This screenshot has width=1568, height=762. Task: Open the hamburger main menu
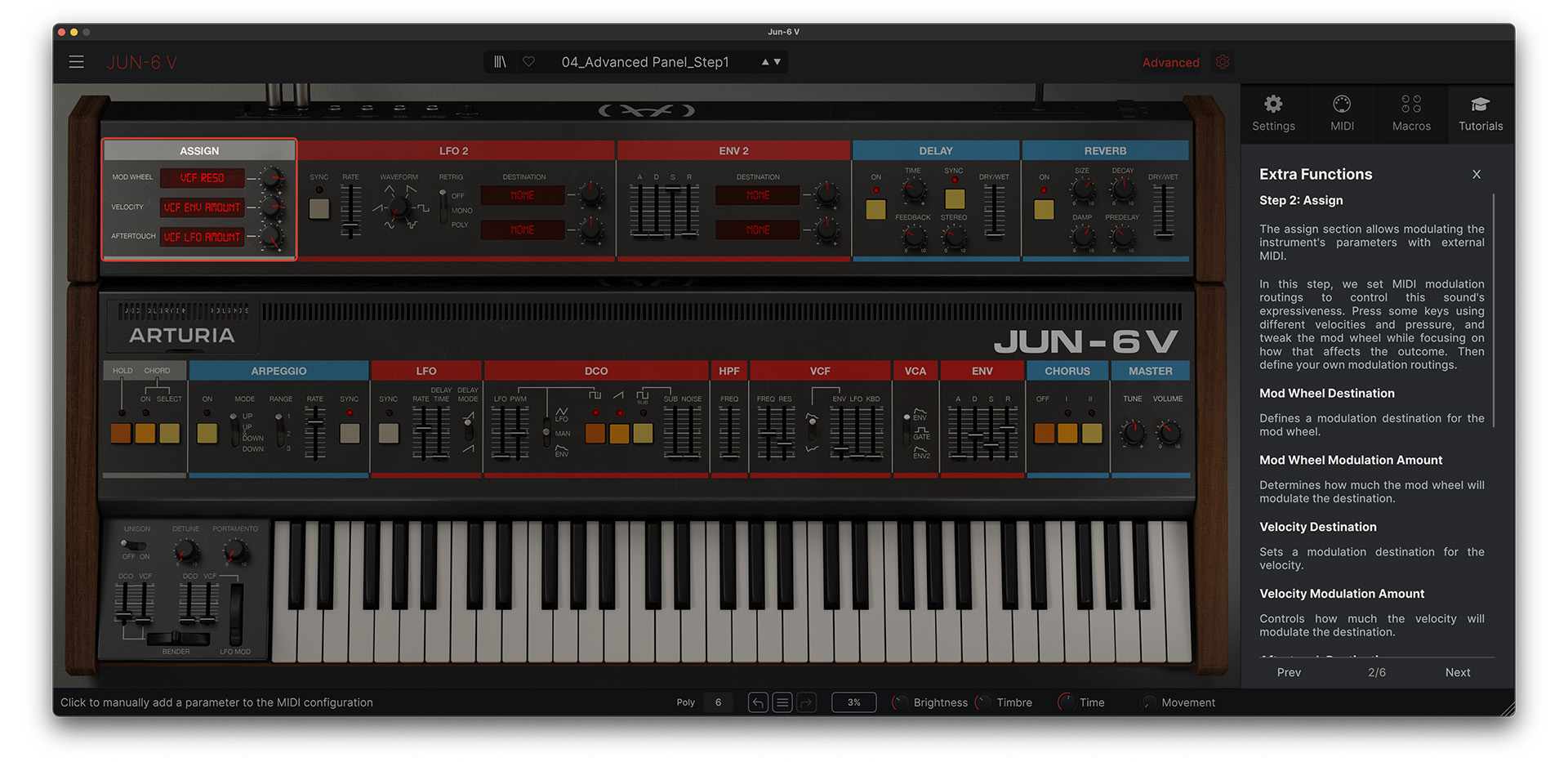pos(76,62)
